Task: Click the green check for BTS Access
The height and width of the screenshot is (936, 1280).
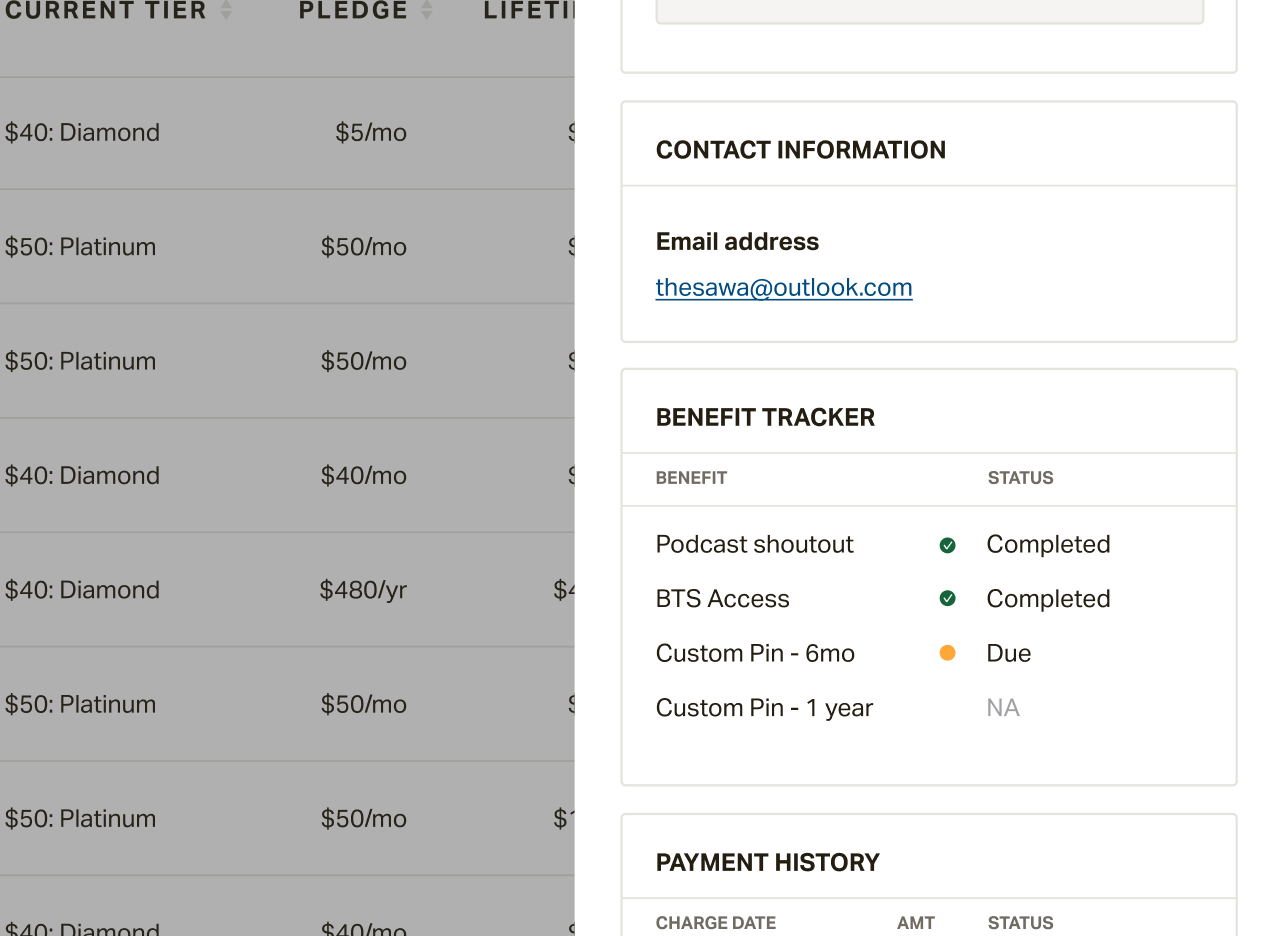Action: 948,599
